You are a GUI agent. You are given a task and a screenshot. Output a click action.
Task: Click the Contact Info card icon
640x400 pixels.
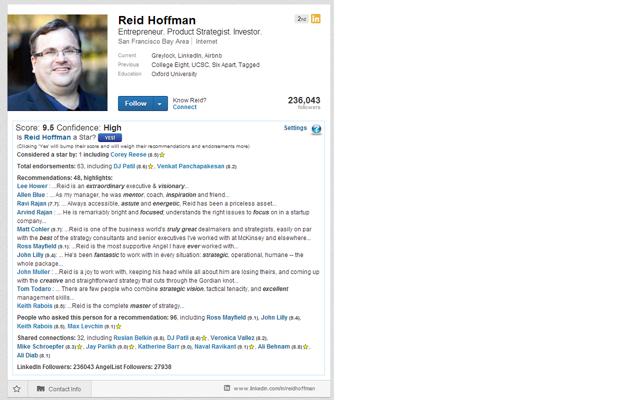coord(41,388)
